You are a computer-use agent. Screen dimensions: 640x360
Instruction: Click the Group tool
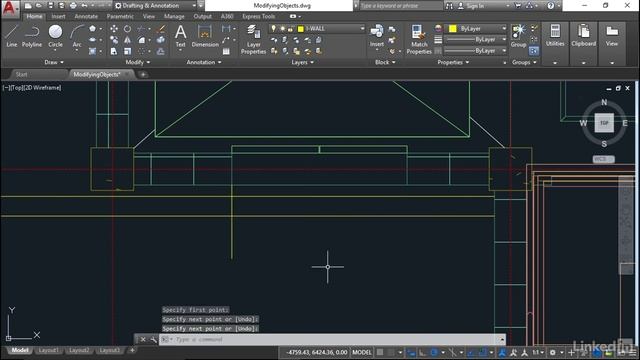(x=518, y=36)
